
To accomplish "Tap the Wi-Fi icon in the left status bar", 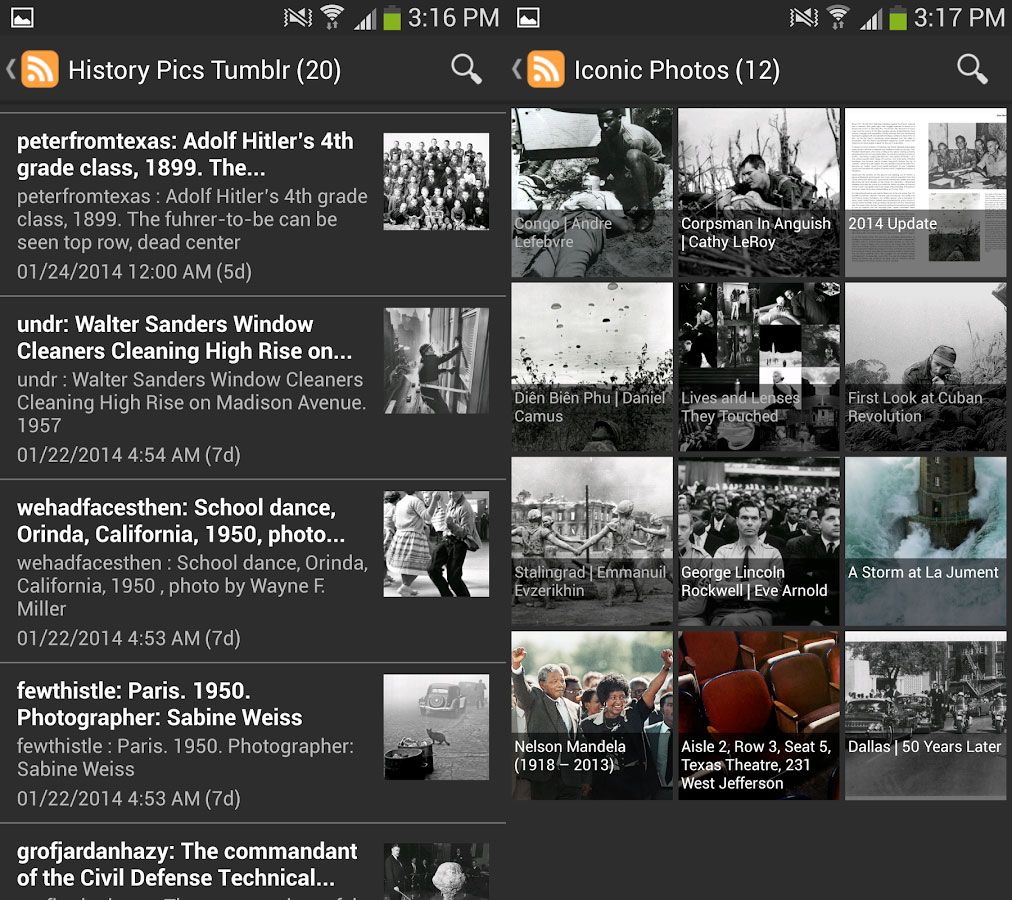I will coord(332,17).
